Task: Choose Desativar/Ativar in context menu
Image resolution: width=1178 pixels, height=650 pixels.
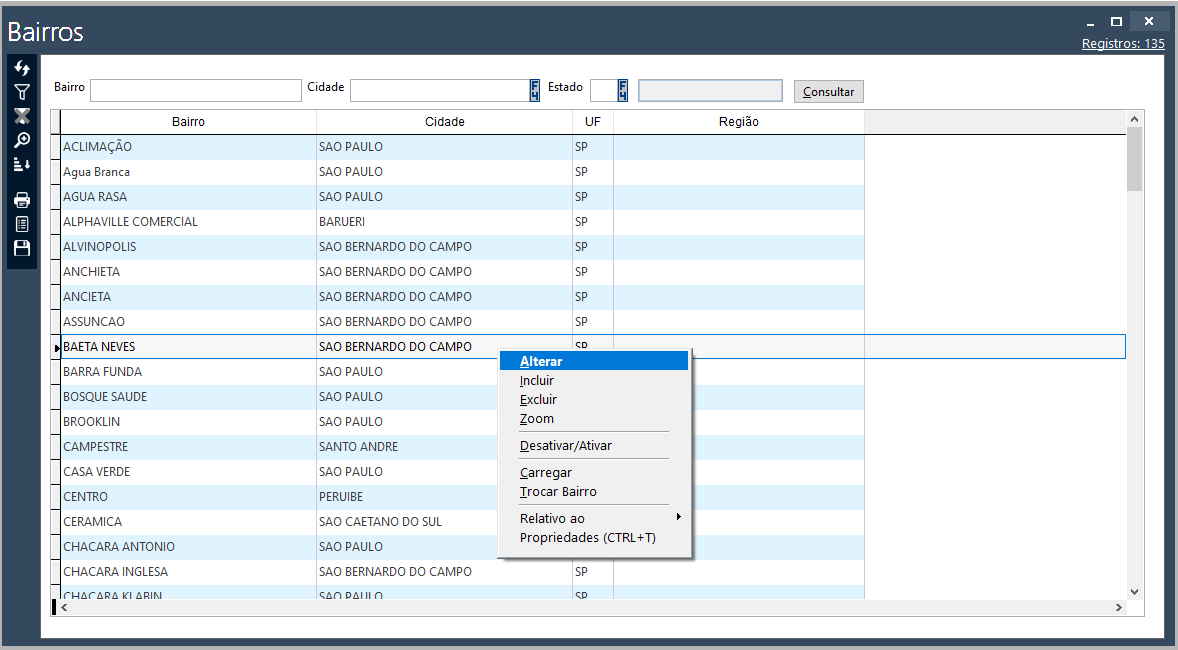Action: point(565,446)
